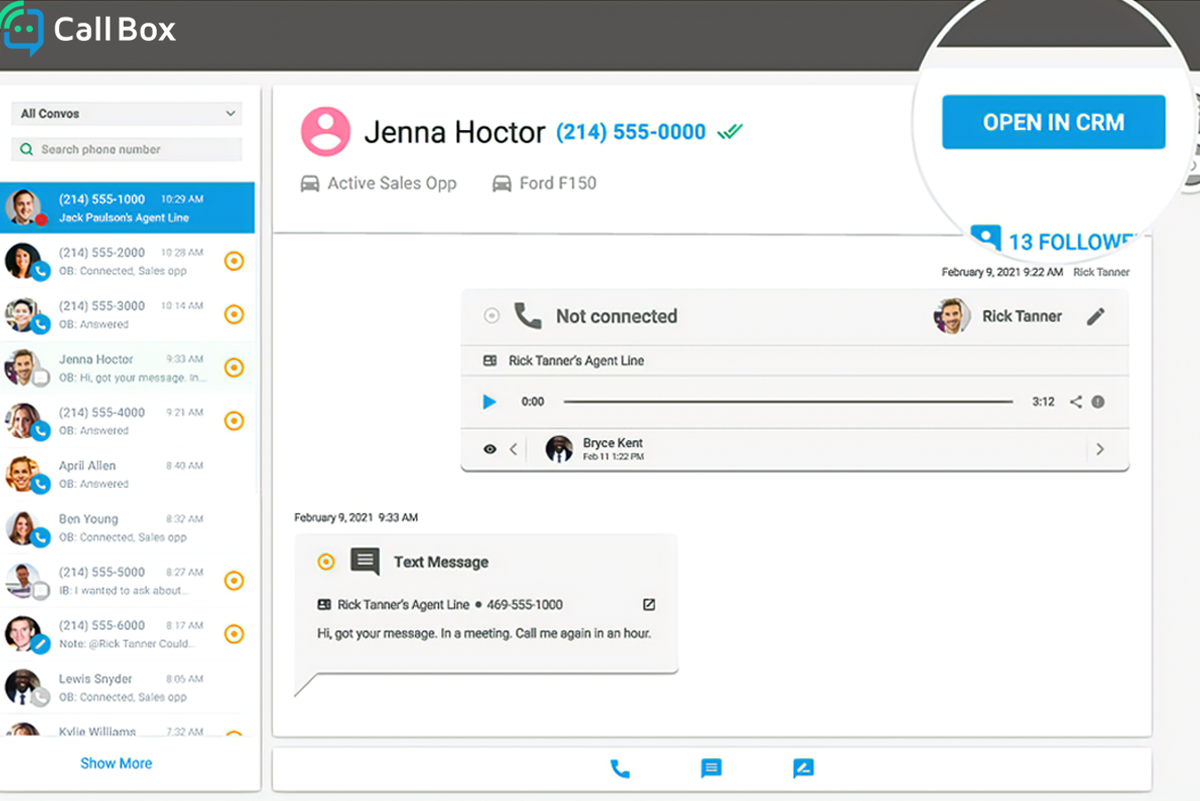Seek within the call recording progress bar

(788, 402)
